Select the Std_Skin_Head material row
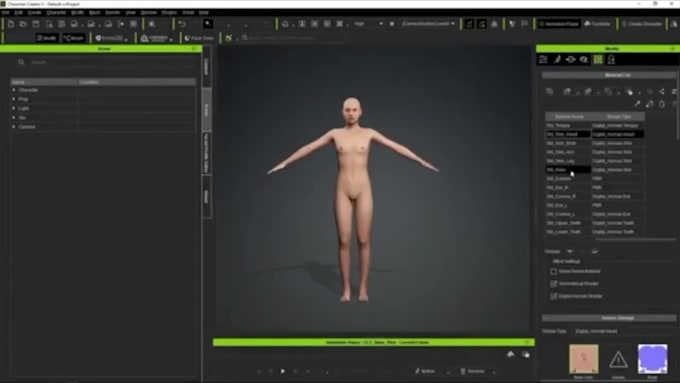The width and height of the screenshot is (680, 383). pos(595,134)
